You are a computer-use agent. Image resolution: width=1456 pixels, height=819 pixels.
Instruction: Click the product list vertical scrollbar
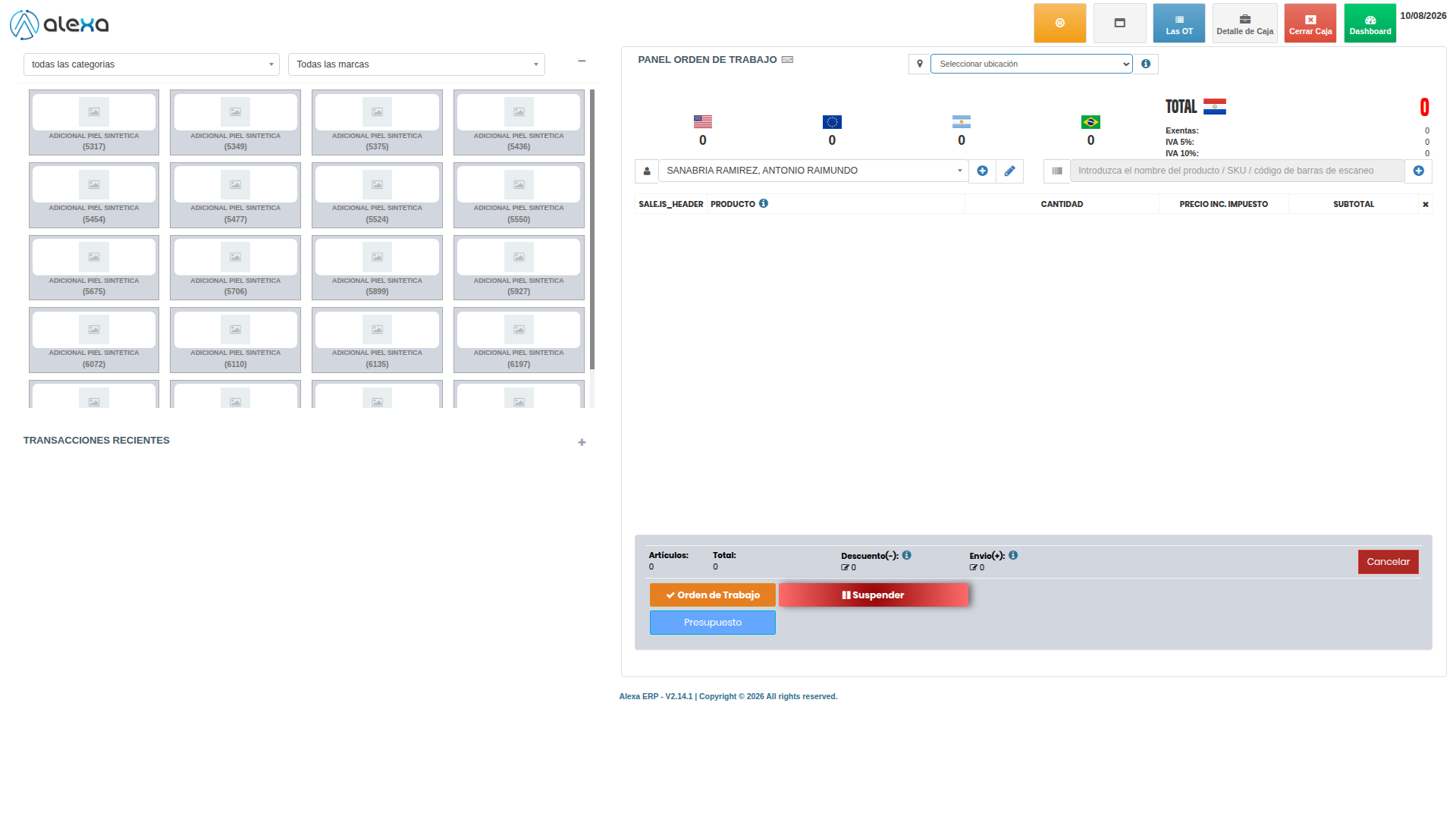point(592,229)
